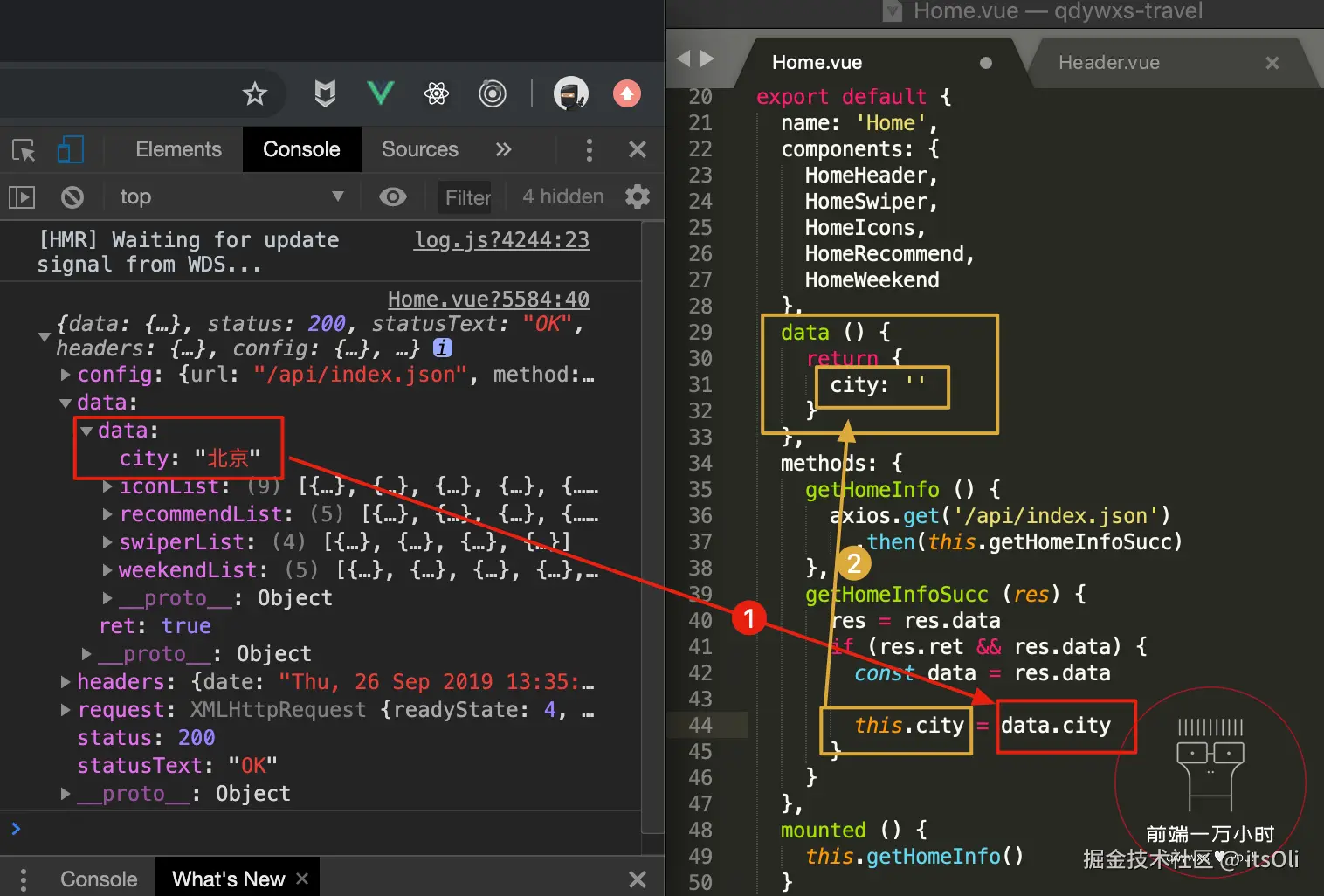The height and width of the screenshot is (896, 1324).
Task: Click the console vertical scrollbar
Action: click(x=652, y=527)
